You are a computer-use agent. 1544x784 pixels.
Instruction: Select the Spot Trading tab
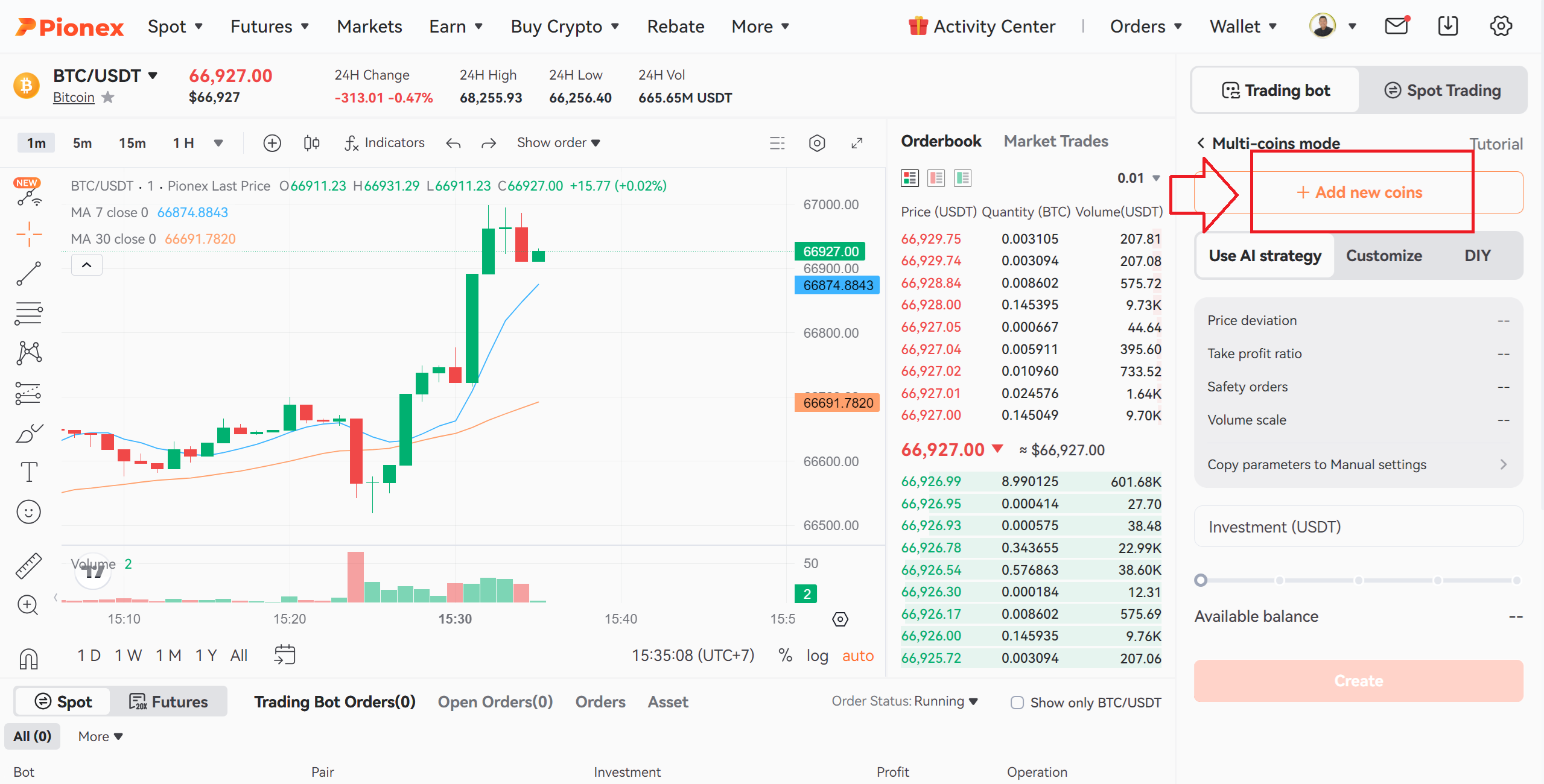[1443, 90]
